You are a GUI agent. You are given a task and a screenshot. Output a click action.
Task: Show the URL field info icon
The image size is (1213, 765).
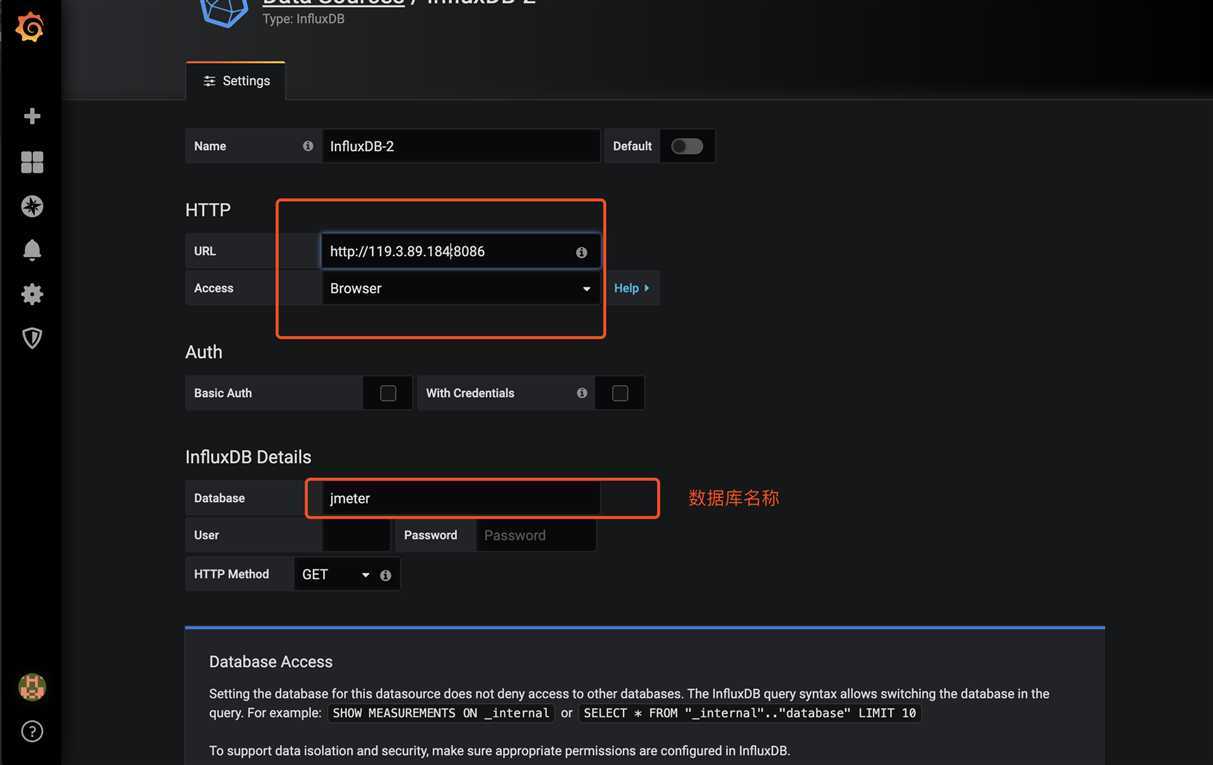point(582,252)
